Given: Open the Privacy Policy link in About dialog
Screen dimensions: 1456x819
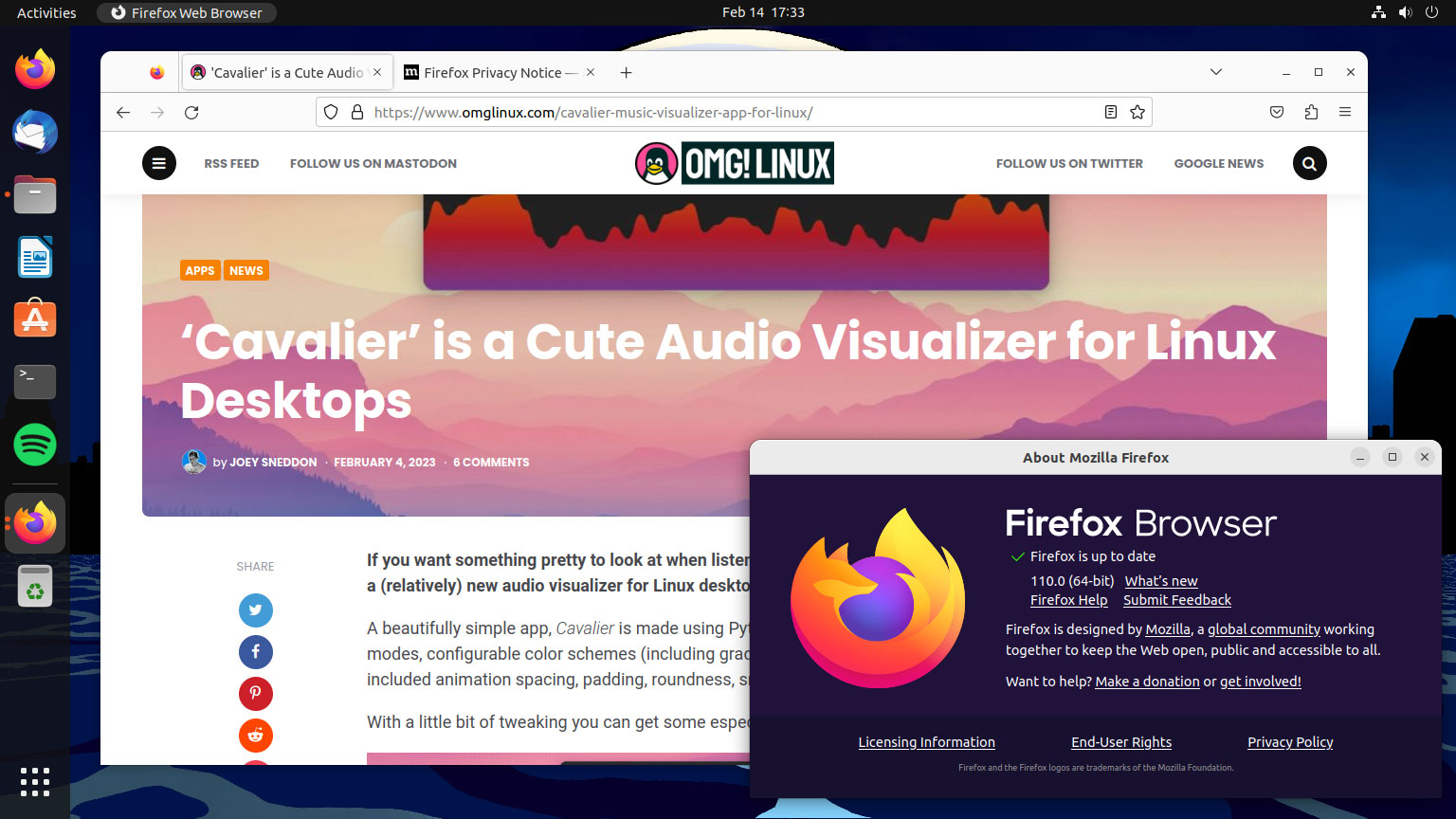Looking at the screenshot, I should point(1290,742).
